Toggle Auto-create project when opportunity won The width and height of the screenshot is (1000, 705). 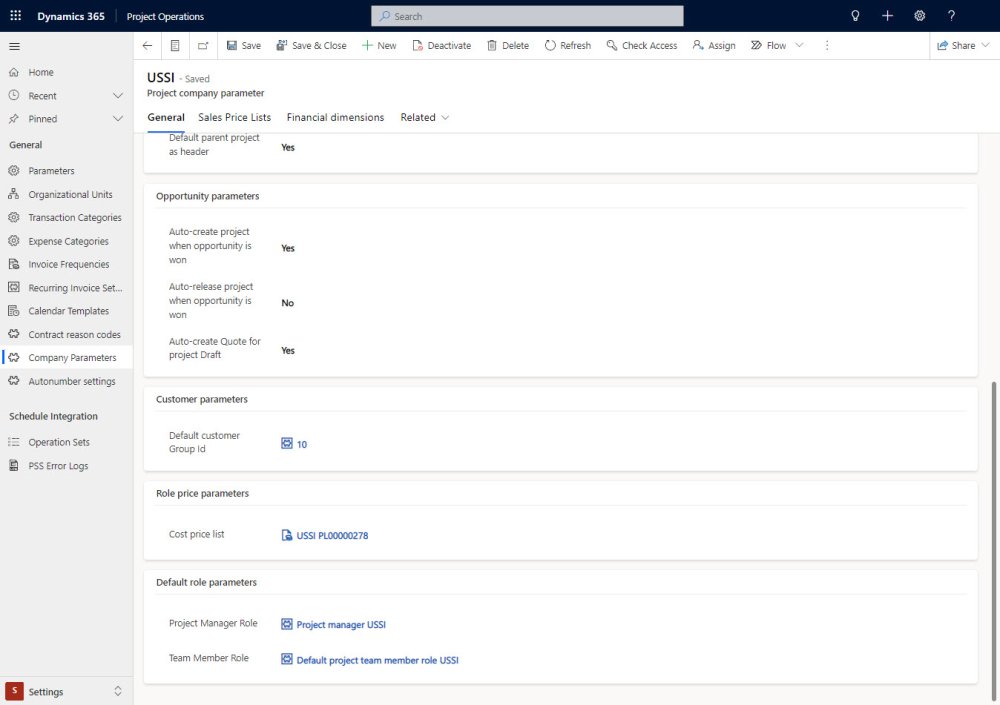click(288, 248)
